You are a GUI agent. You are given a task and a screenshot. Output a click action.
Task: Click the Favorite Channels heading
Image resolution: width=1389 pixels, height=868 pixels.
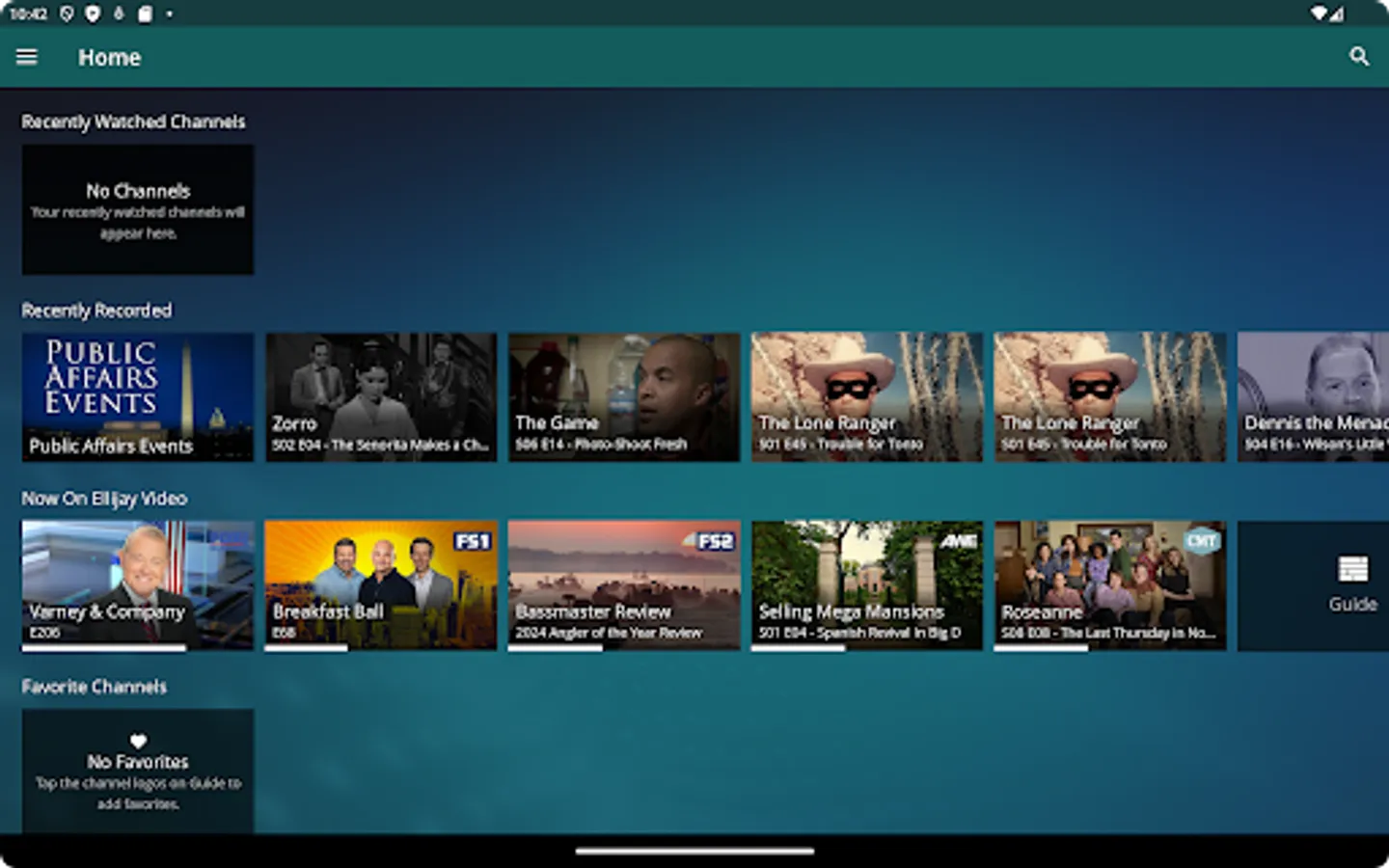coord(94,686)
